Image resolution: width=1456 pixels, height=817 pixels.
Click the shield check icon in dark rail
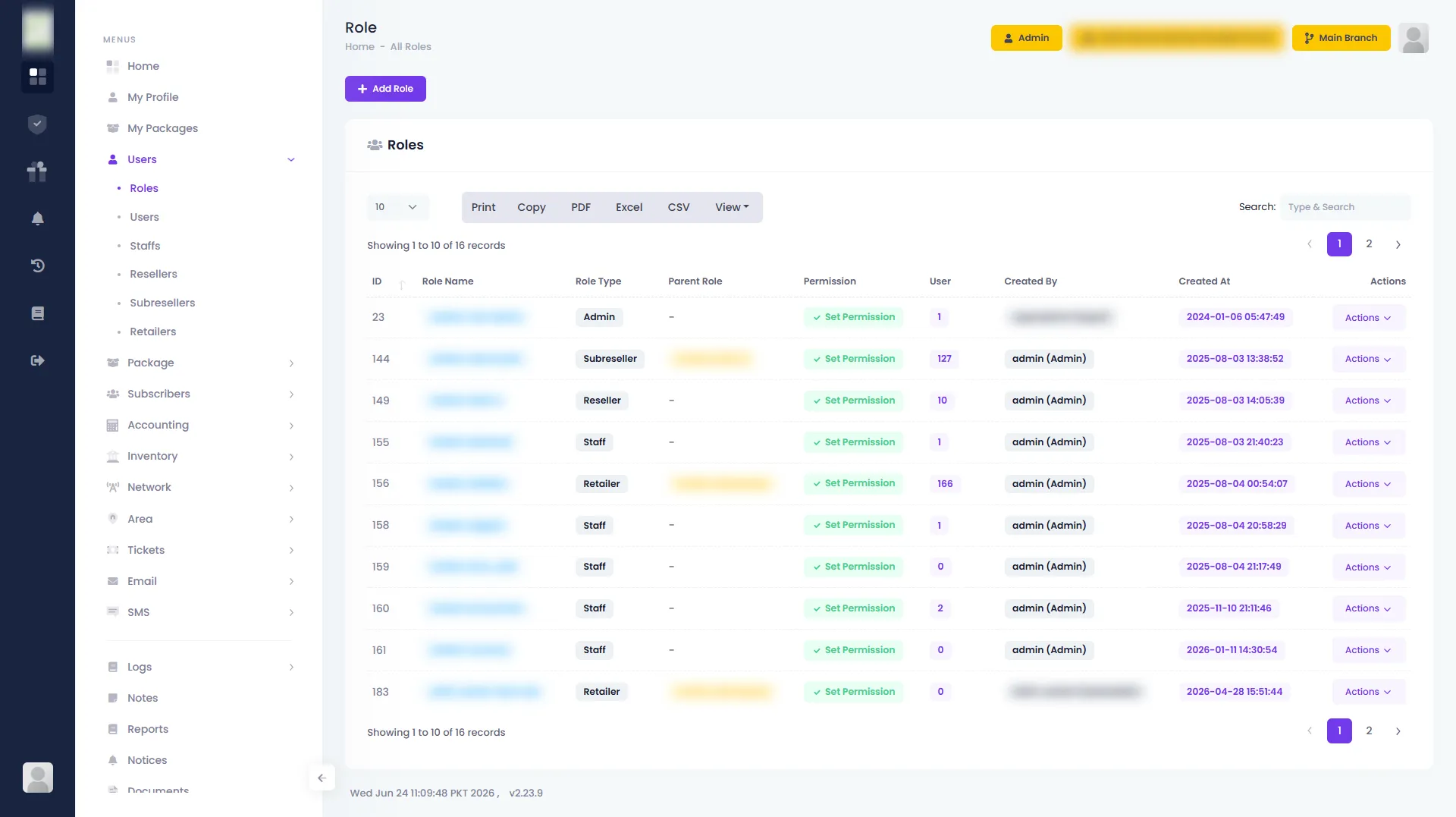pos(37,124)
